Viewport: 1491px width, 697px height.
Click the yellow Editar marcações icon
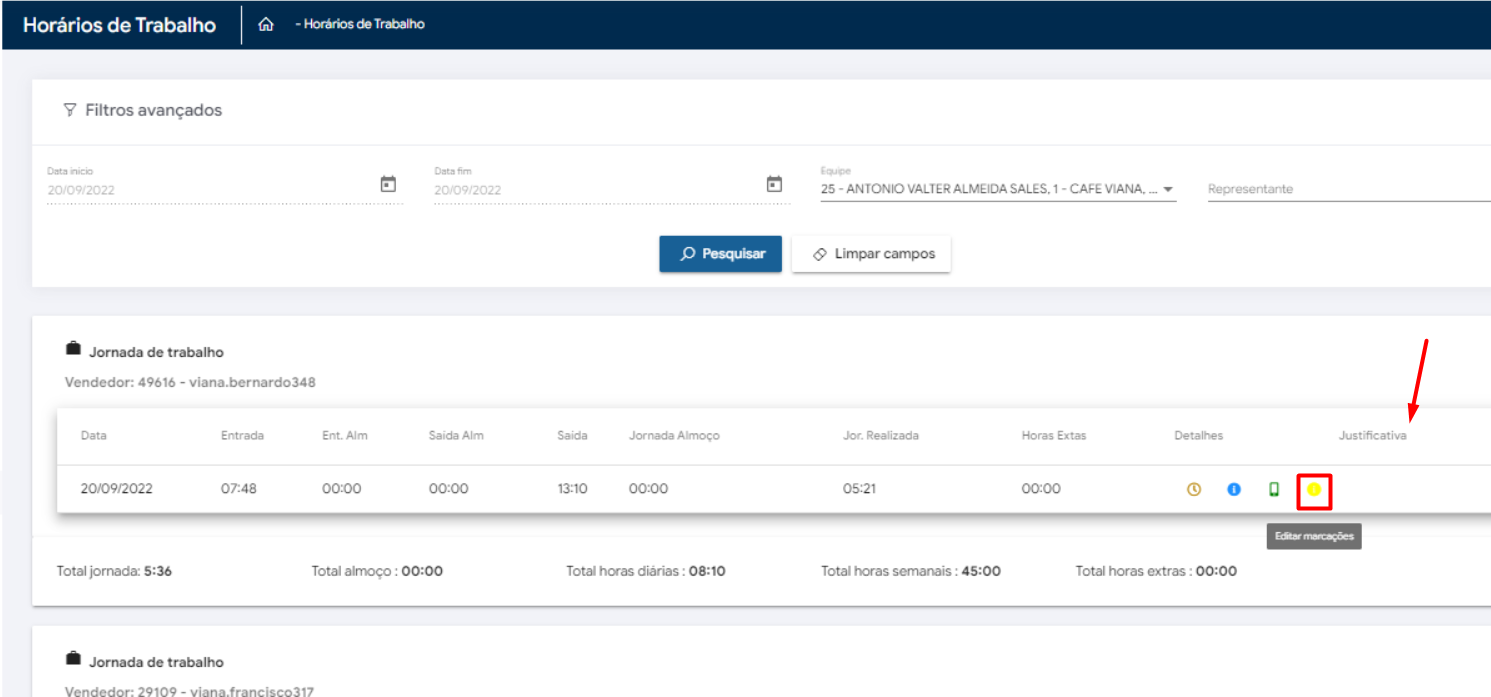[1314, 490]
